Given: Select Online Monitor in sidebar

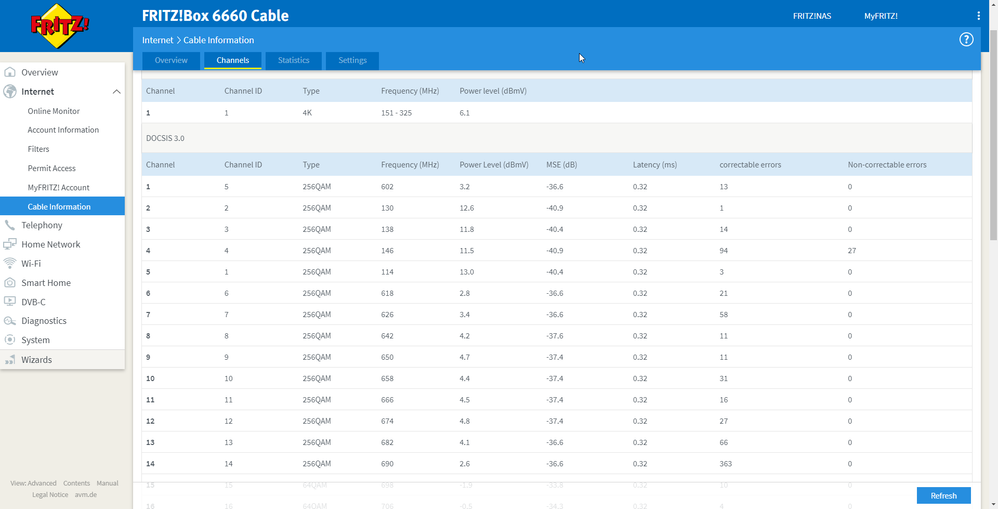Looking at the screenshot, I should [x=54, y=111].
